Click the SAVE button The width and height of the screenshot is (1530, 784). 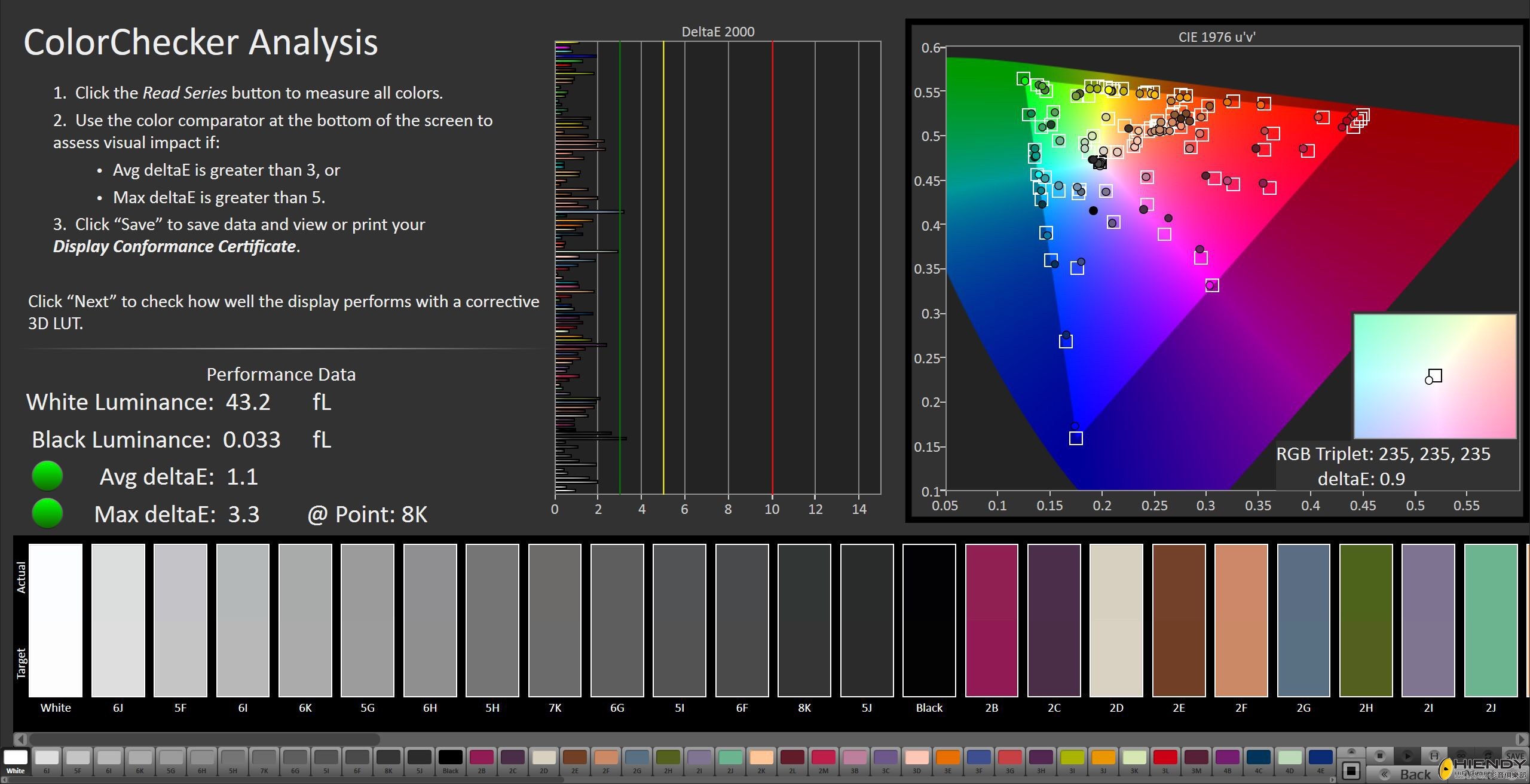point(1516,756)
